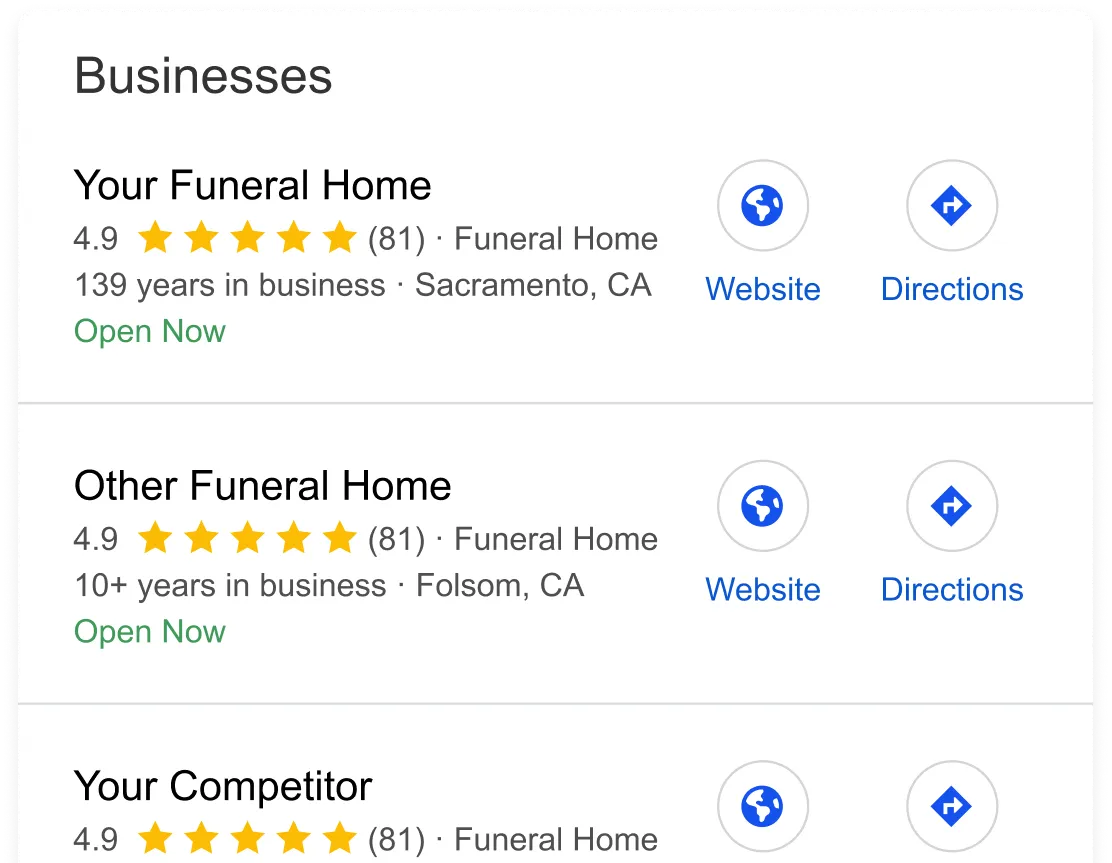Click star rating of Your Competitor
The height and width of the screenshot is (863, 1112).
tap(246, 839)
